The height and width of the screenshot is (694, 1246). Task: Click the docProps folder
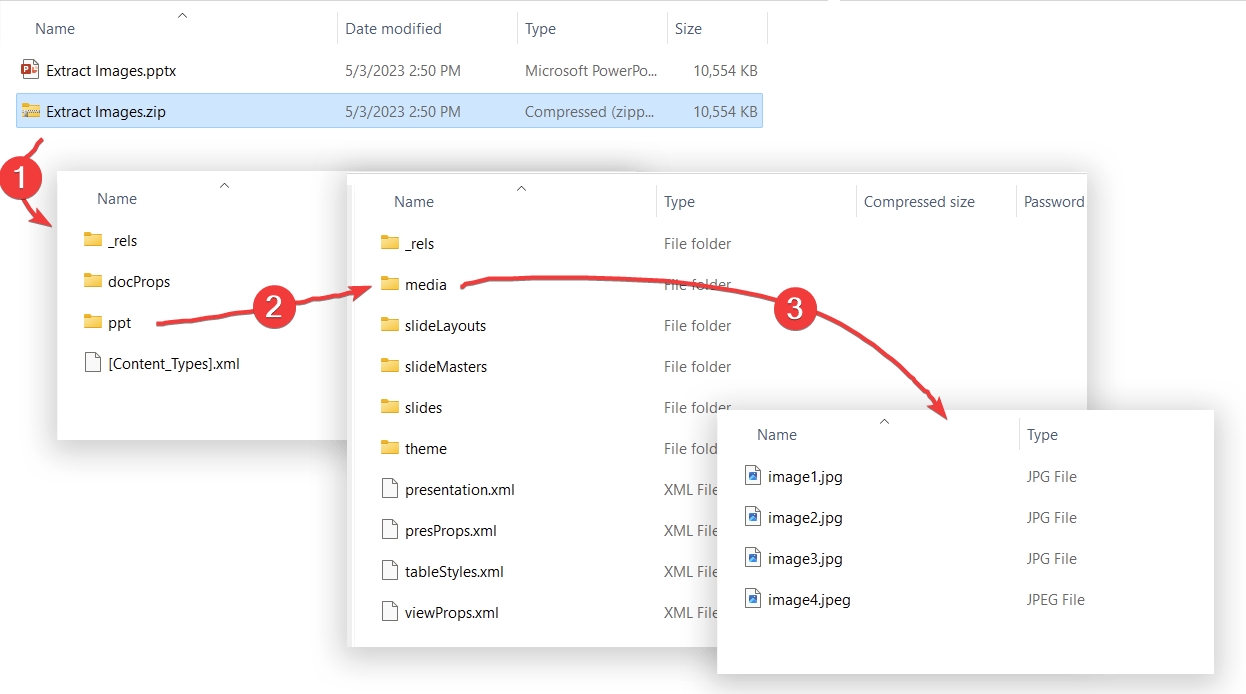pyautogui.click(x=129, y=281)
